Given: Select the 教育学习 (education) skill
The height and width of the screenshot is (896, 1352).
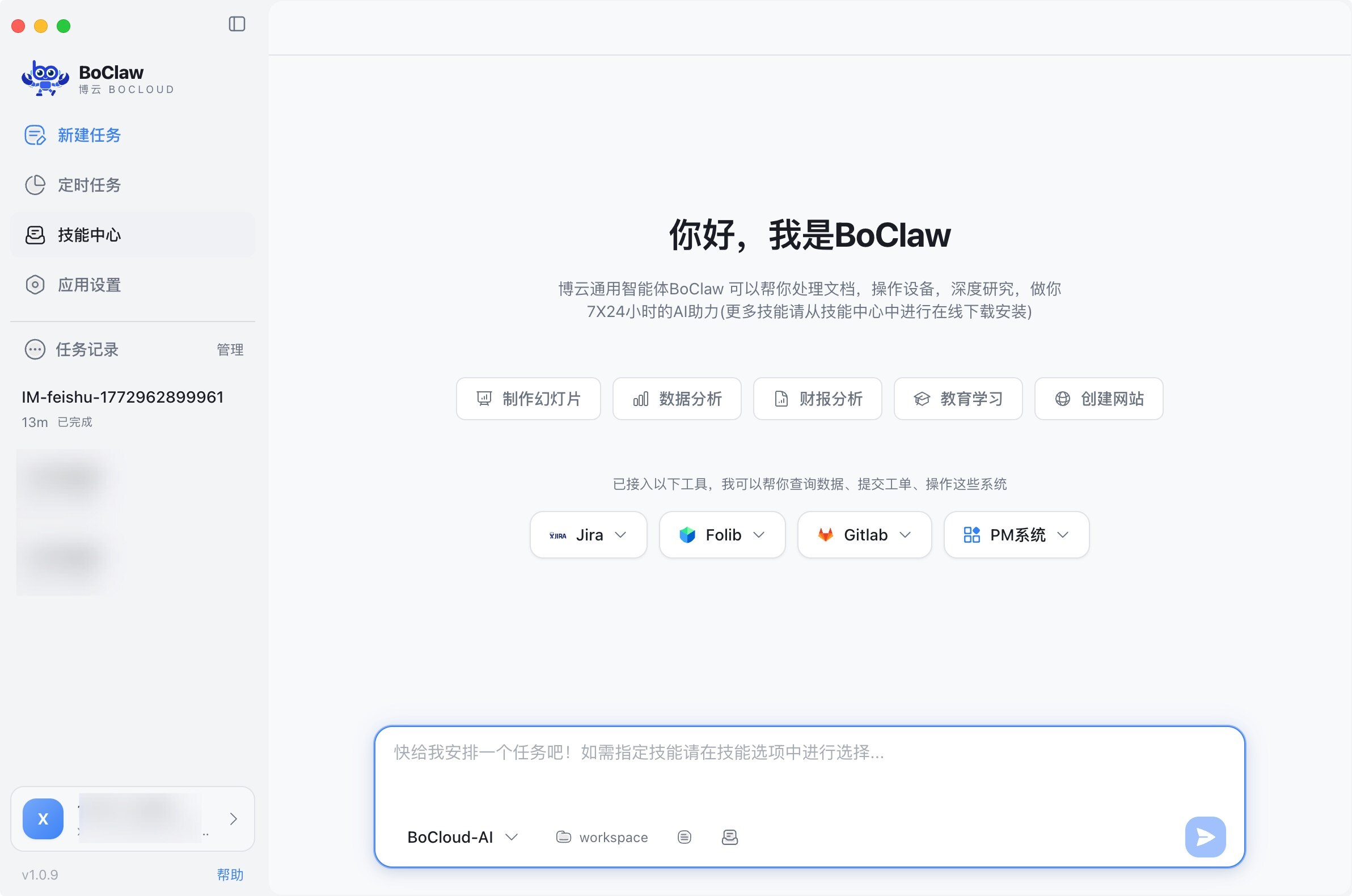Looking at the screenshot, I should [958, 398].
